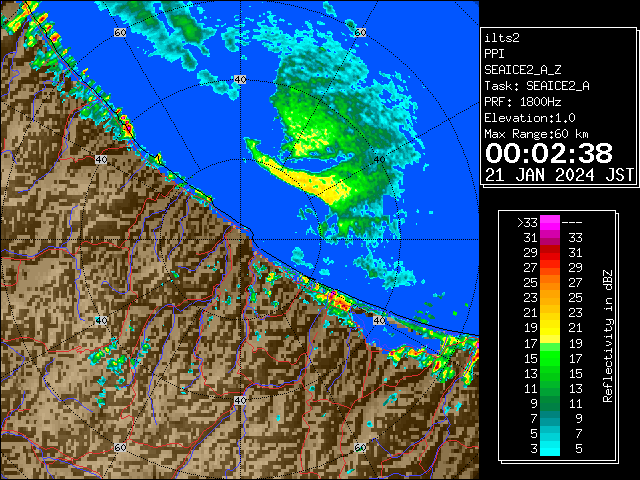Click the timestamp '00:02:38'
Viewport: 640px width, 480px height.
point(549,153)
